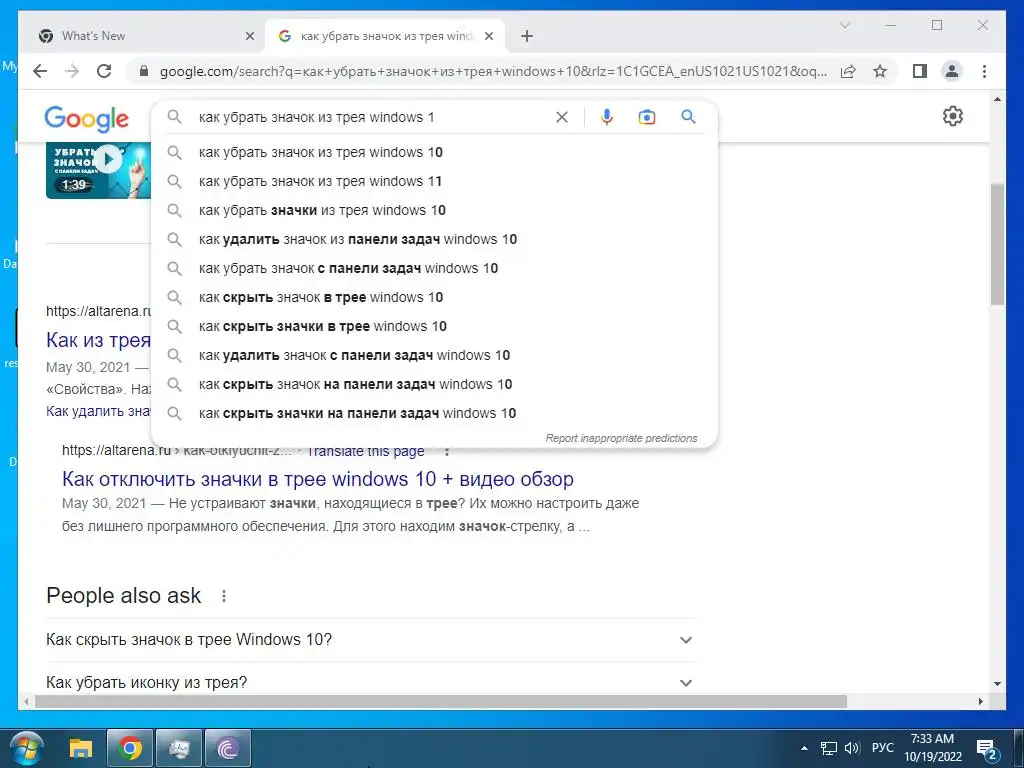Switch input language РУС indicator
Image resolution: width=1024 pixels, height=768 pixels.
[882, 748]
